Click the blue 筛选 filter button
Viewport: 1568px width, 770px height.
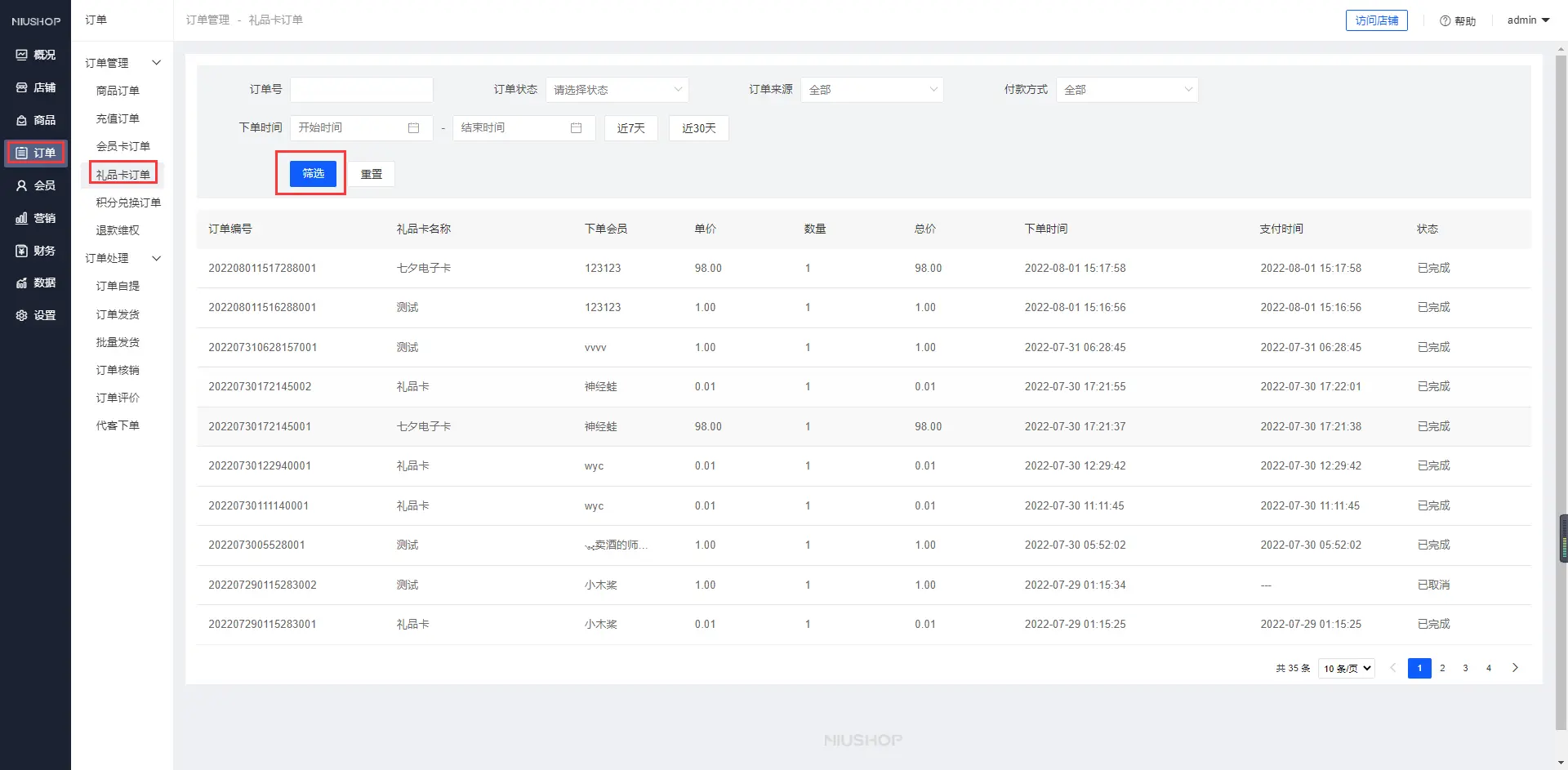coord(313,173)
